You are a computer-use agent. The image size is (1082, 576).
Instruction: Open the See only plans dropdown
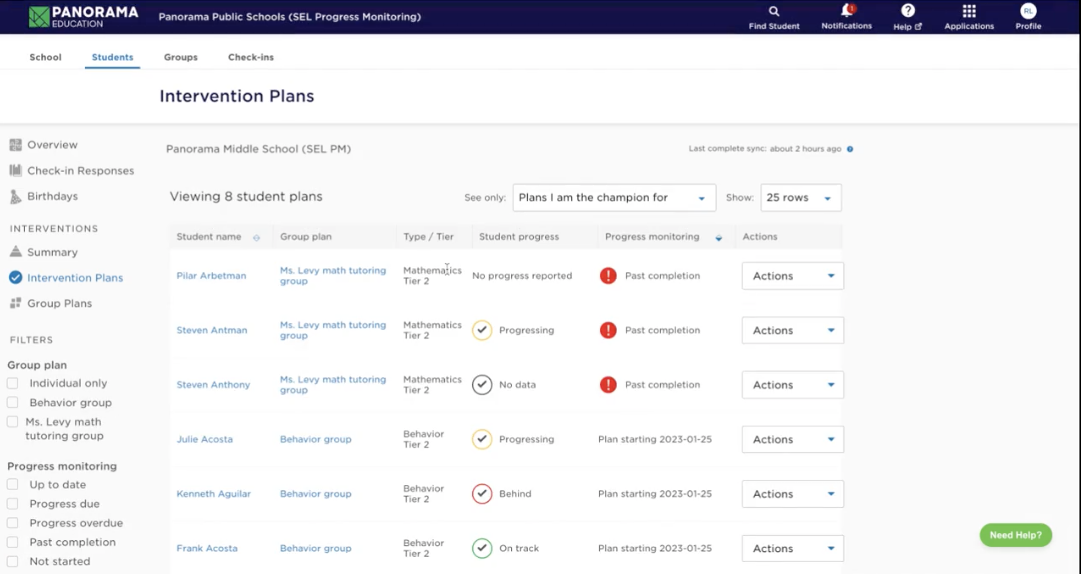point(614,198)
